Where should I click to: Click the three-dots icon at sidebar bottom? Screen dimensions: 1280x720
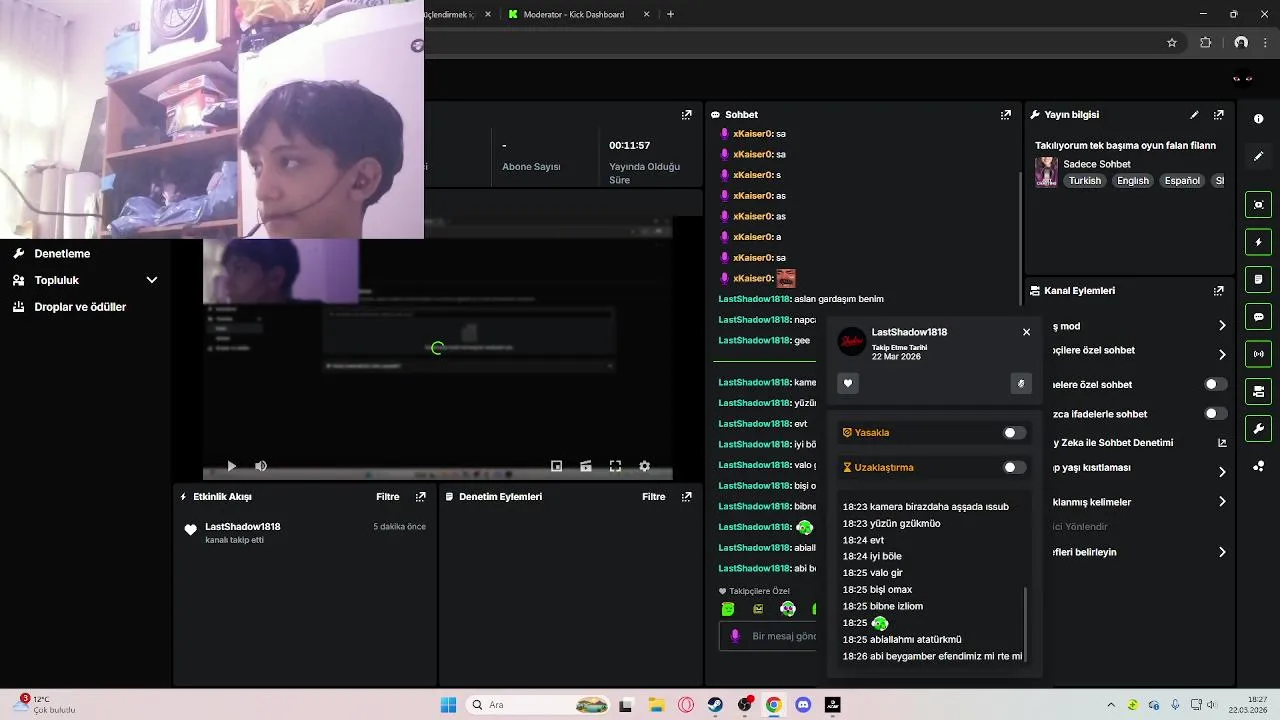click(1258, 466)
